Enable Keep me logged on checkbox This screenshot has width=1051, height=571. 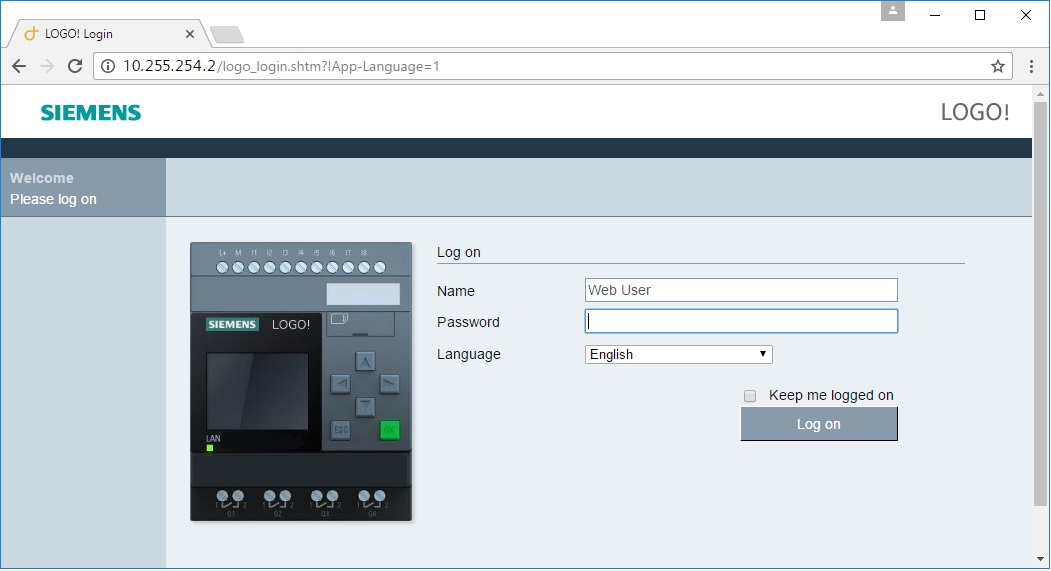point(749,395)
